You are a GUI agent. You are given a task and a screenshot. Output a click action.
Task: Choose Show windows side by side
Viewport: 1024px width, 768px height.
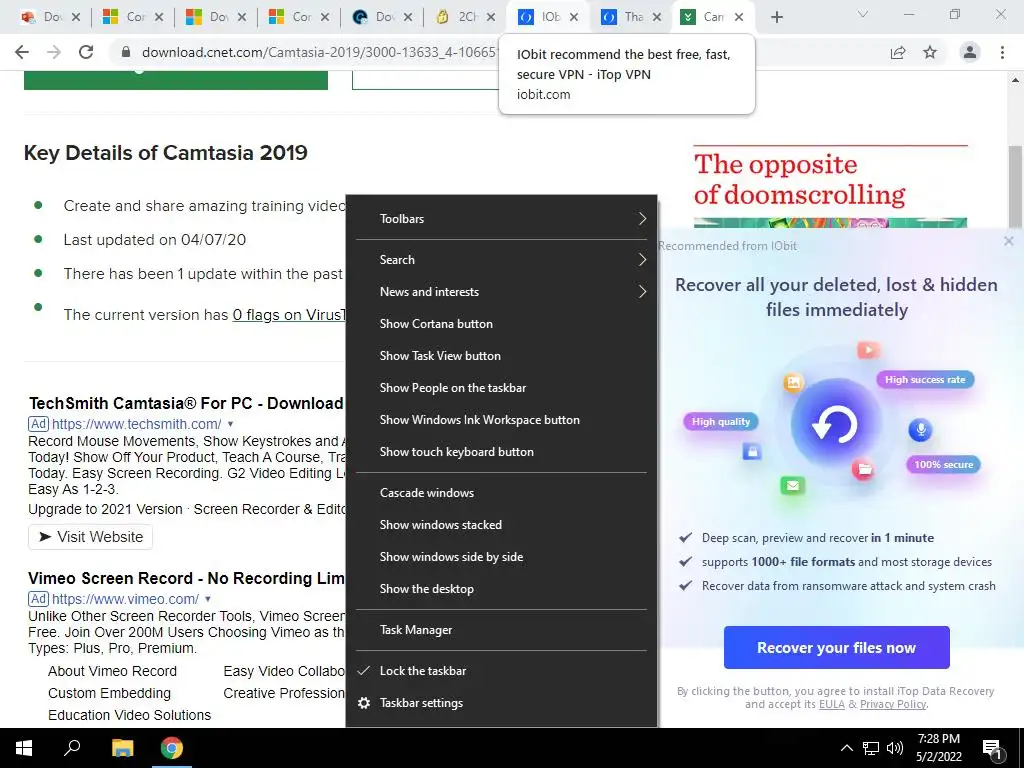502,557
